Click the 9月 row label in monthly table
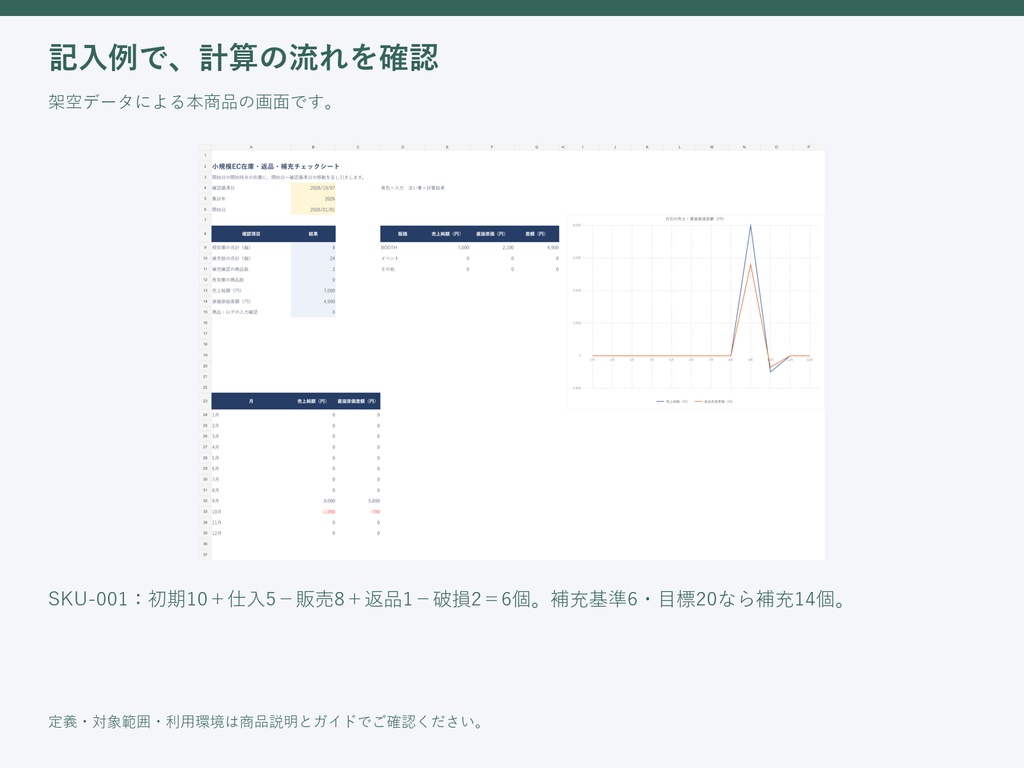The width and height of the screenshot is (1024, 768). point(216,501)
